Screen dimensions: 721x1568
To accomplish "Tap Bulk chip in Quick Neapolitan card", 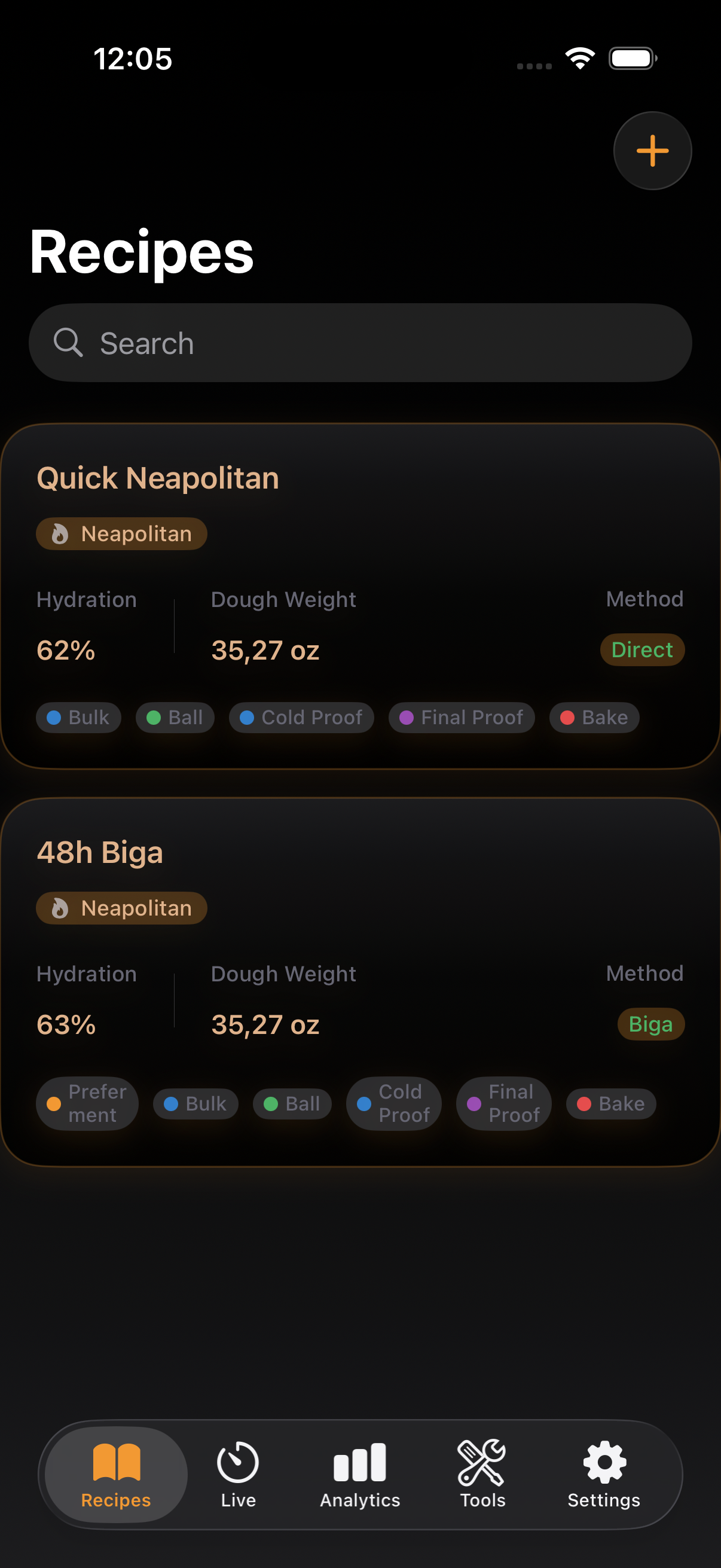I will pos(78,717).
